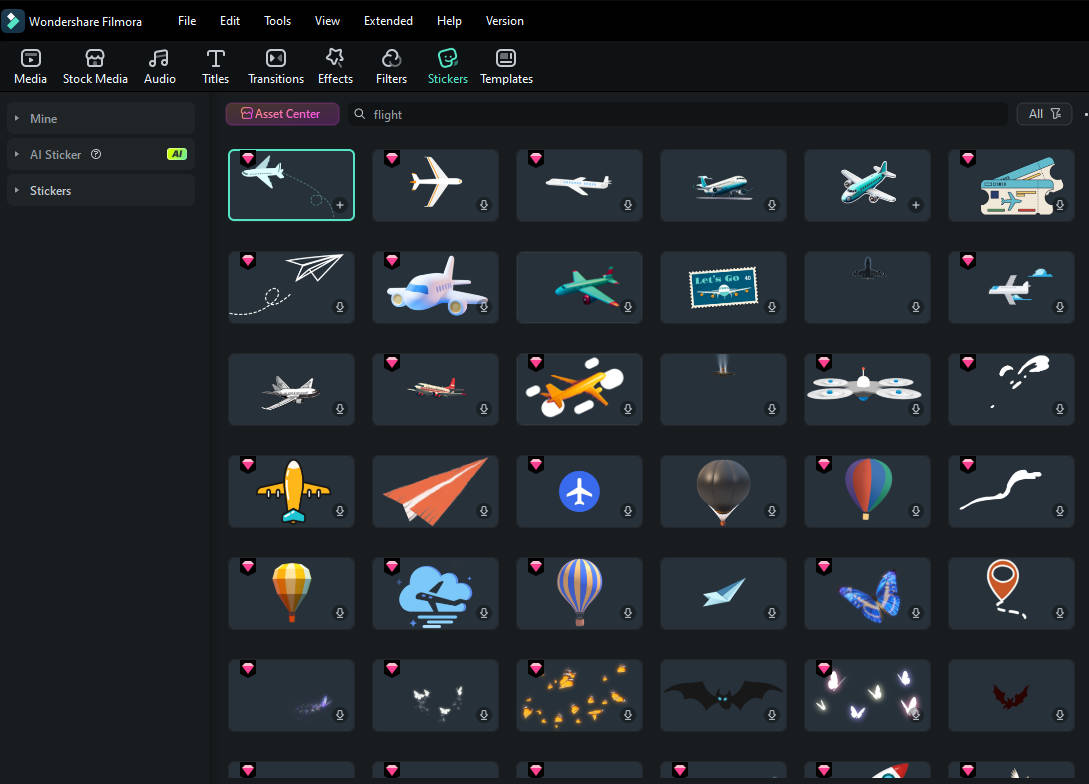Select the orange butterflies swarm thumbnail

579,695
